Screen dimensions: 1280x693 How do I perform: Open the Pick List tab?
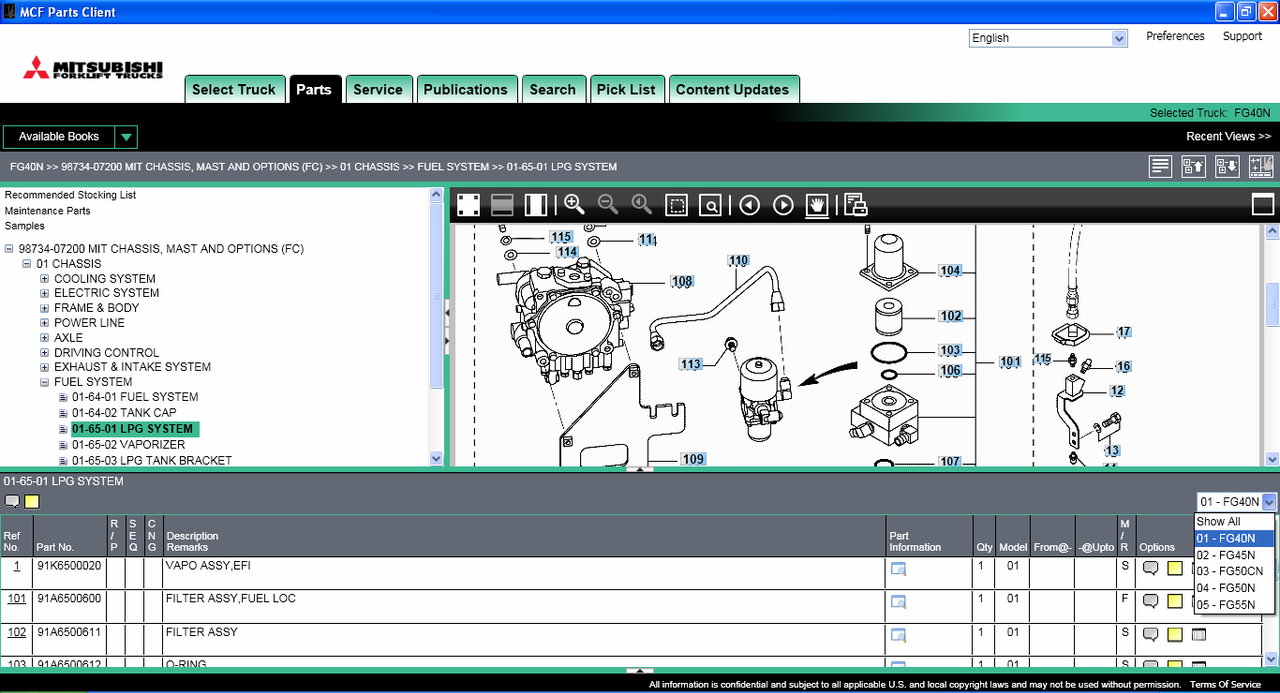(626, 89)
